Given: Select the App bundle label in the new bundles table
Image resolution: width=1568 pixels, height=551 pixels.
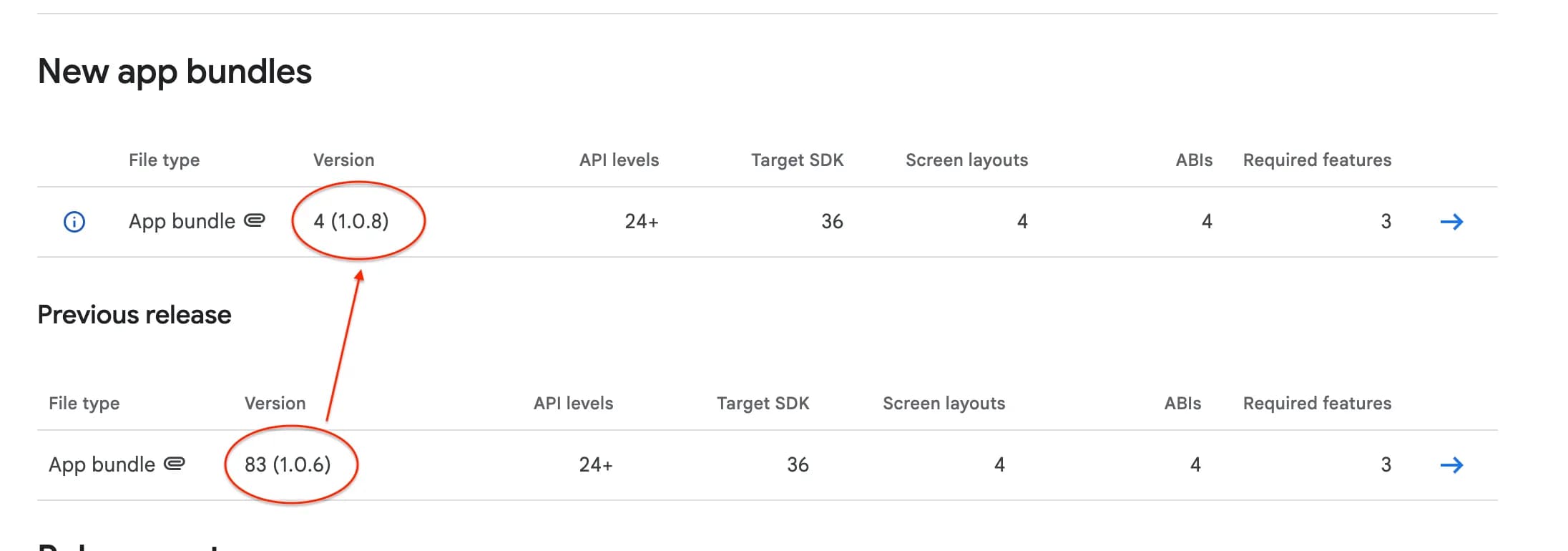Looking at the screenshot, I should (182, 221).
